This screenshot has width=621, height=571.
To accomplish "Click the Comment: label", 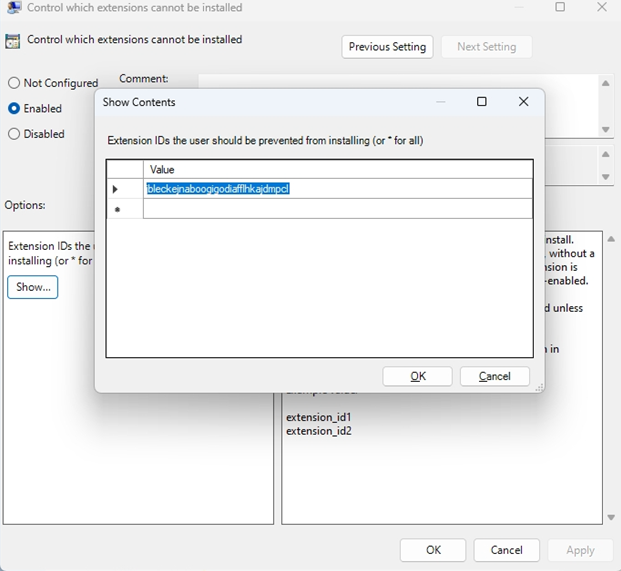I will tap(143, 78).
